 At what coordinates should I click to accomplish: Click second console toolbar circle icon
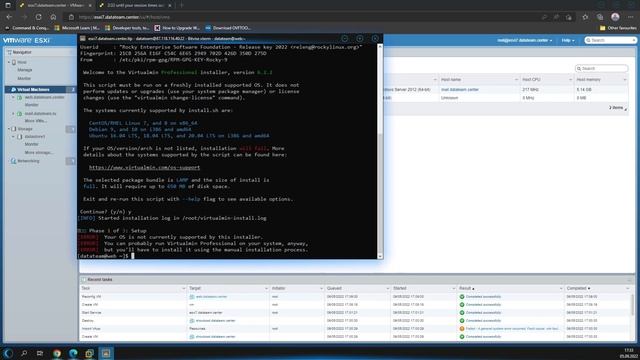click(360, 38)
